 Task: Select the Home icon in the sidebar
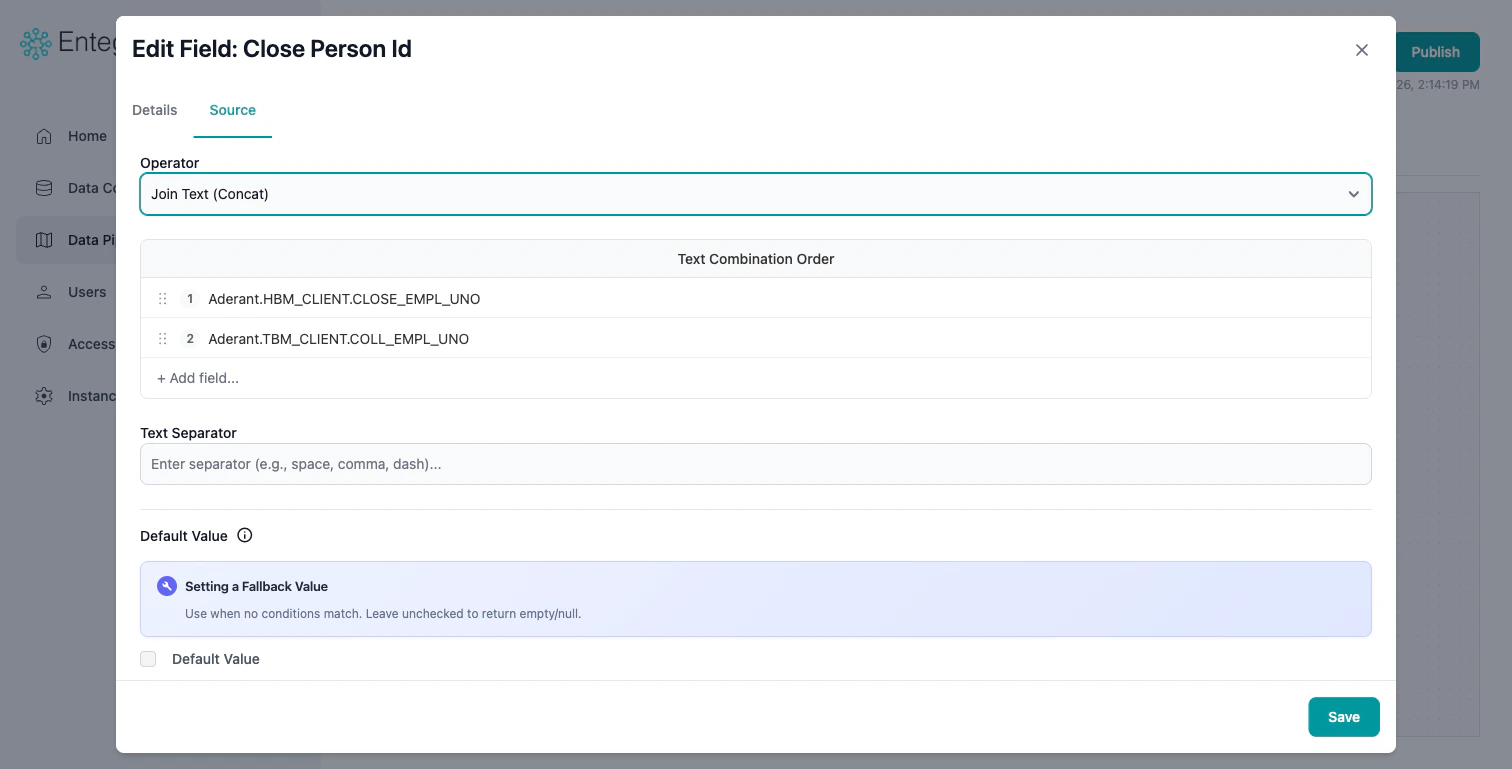(x=44, y=136)
